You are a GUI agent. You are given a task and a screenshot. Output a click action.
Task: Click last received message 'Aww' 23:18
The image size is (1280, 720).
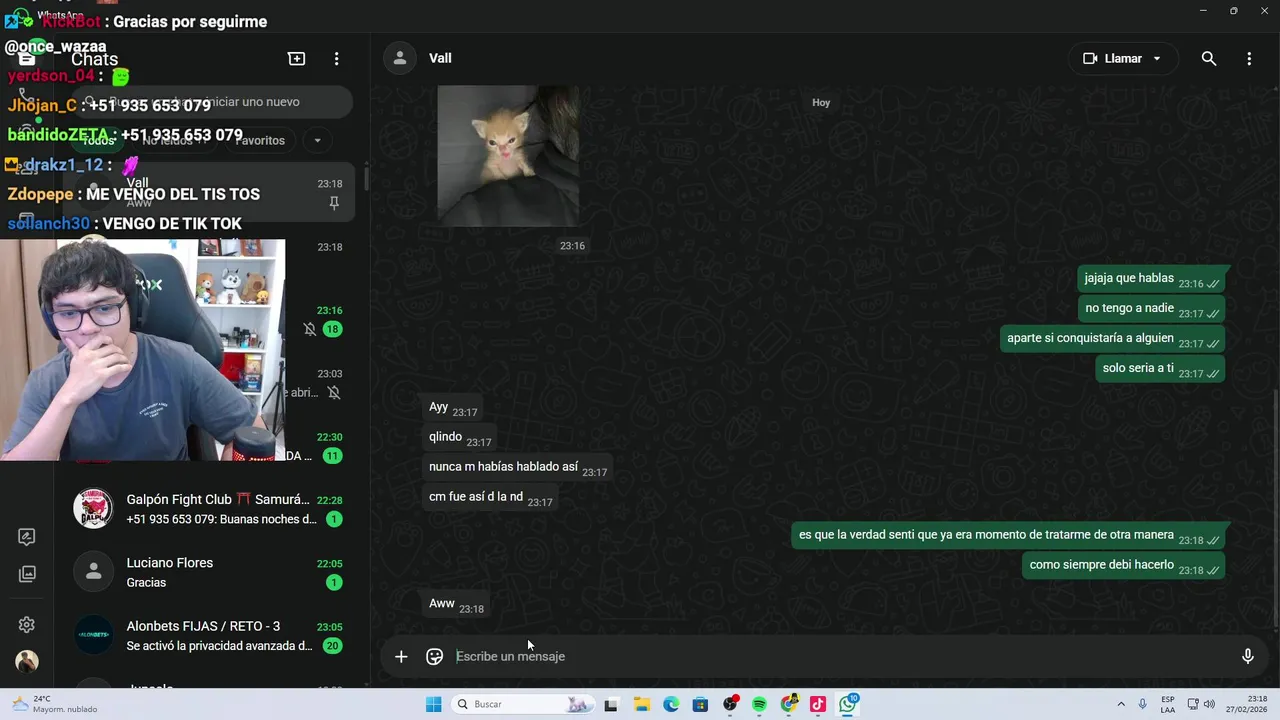pos(456,605)
